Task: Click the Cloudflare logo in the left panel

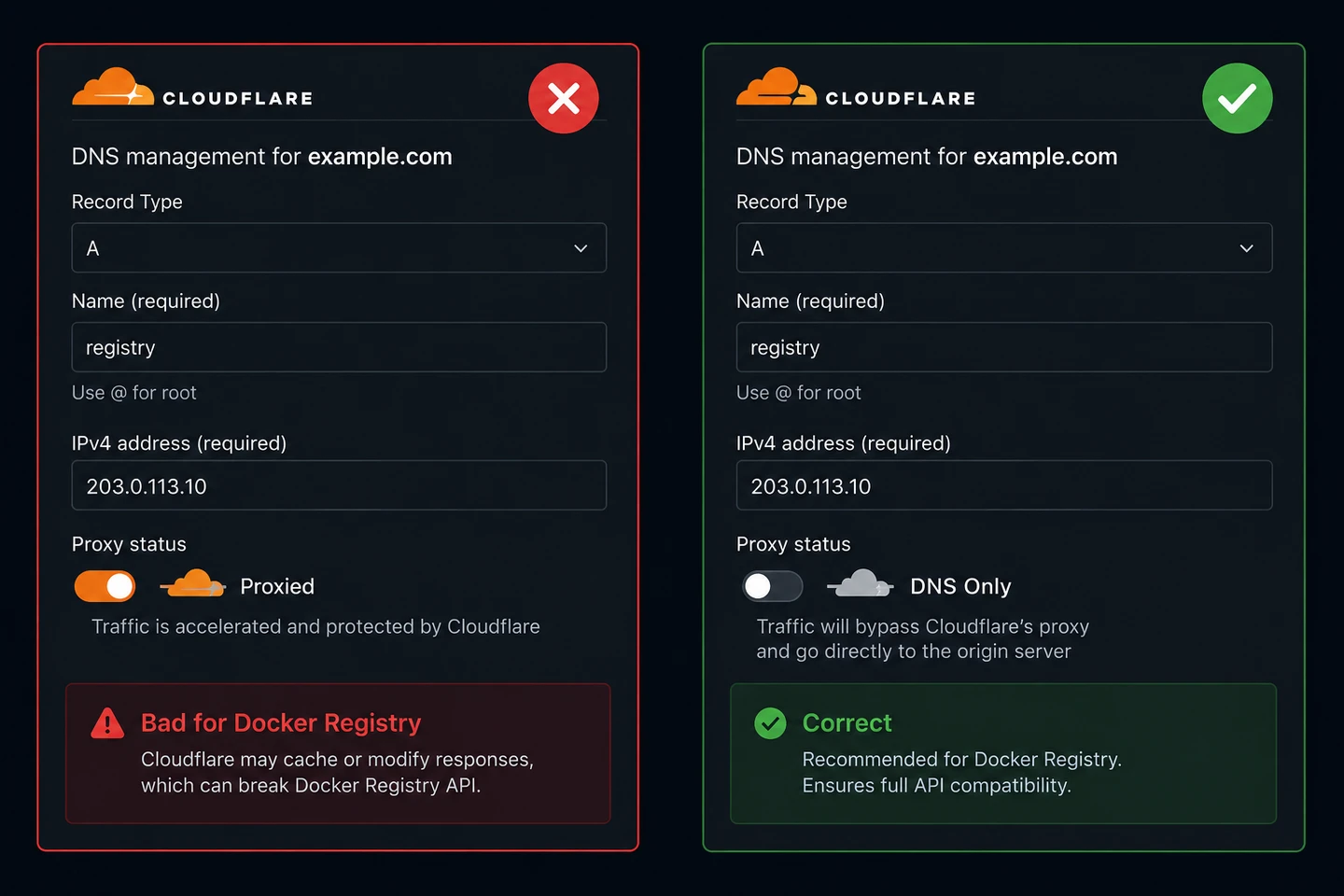Action: click(192, 88)
